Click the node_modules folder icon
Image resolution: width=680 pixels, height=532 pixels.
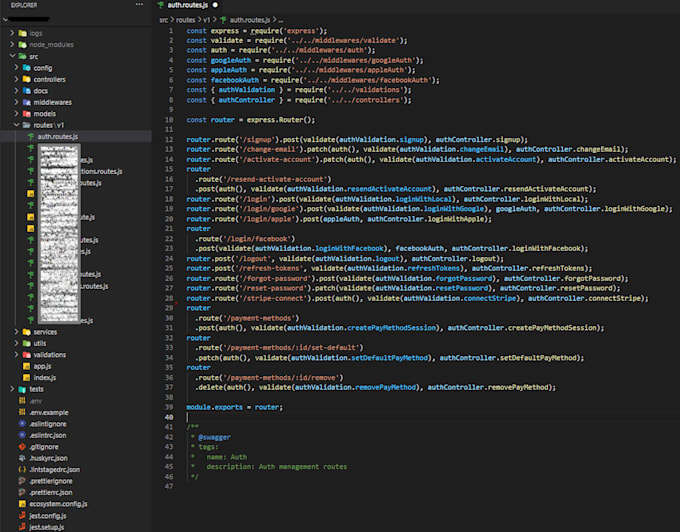click(23, 45)
